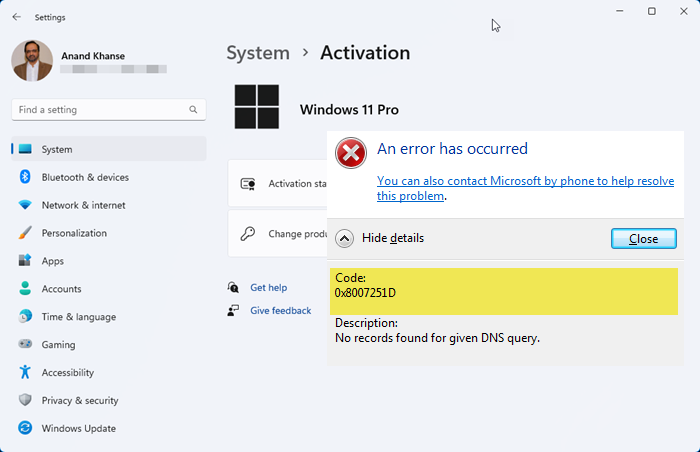700x452 pixels.
Task: Click the Anand Khanse profile picture
Action: pos(32,60)
